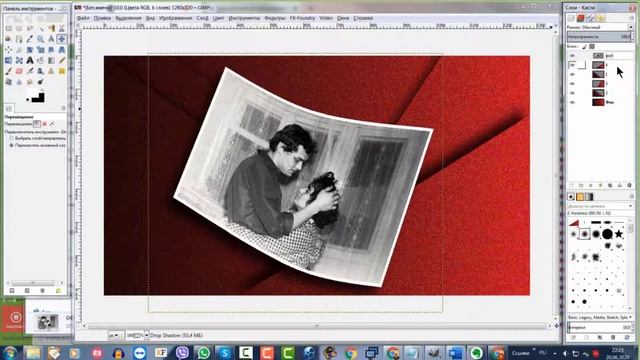
Task: Select the Rectangle Select tool
Action: coord(9,29)
